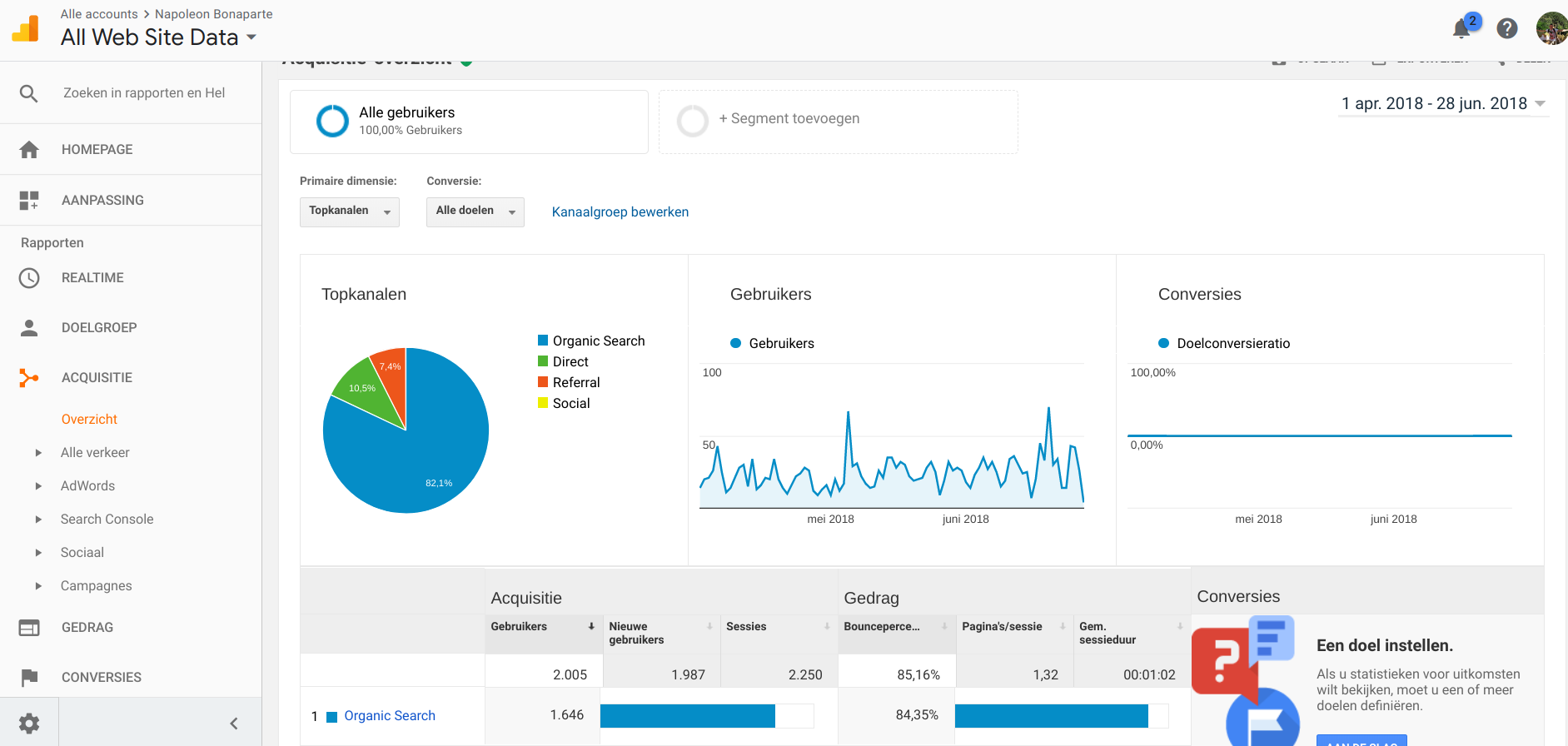Screen dimensions: 1568x746
Task: Go to HOMEPAGE in the sidebar
Action: pos(97,150)
